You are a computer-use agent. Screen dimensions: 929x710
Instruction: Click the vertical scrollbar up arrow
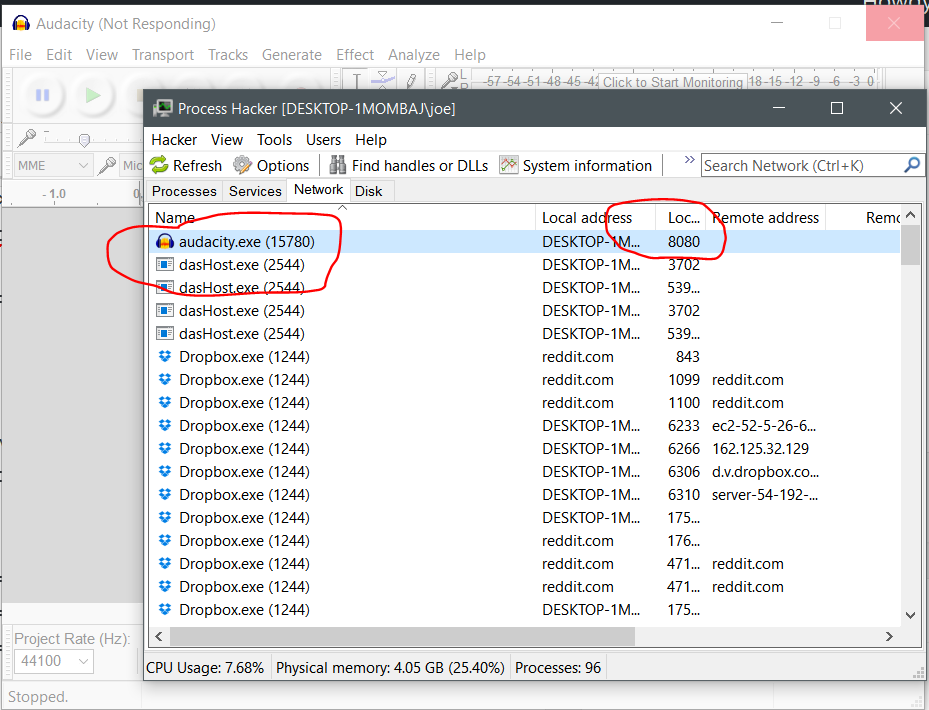(x=911, y=215)
